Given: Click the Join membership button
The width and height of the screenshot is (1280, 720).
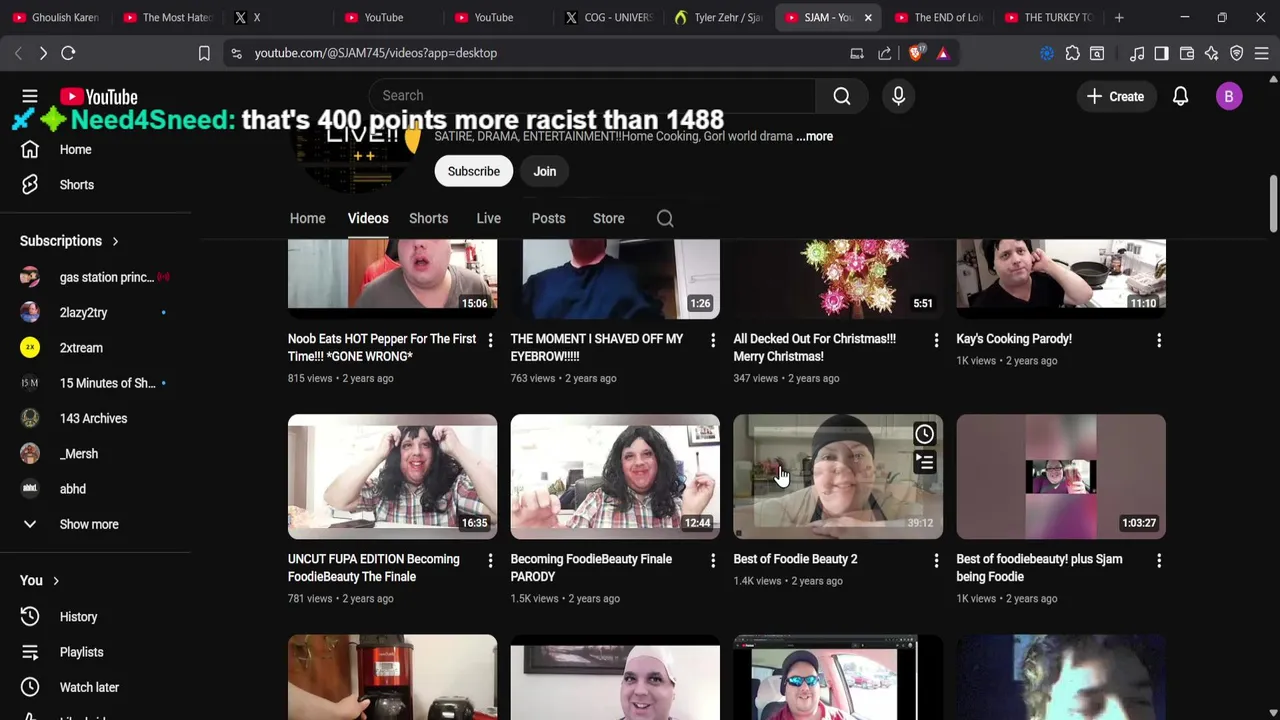Looking at the screenshot, I should point(544,171).
